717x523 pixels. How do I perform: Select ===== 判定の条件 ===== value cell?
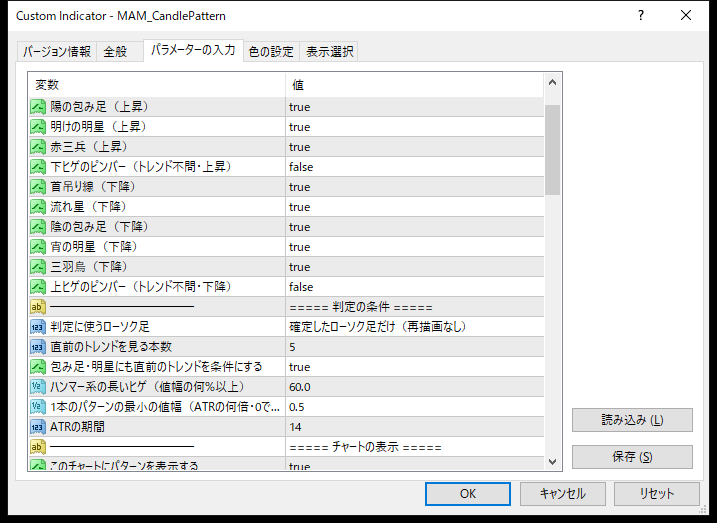(415, 307)
